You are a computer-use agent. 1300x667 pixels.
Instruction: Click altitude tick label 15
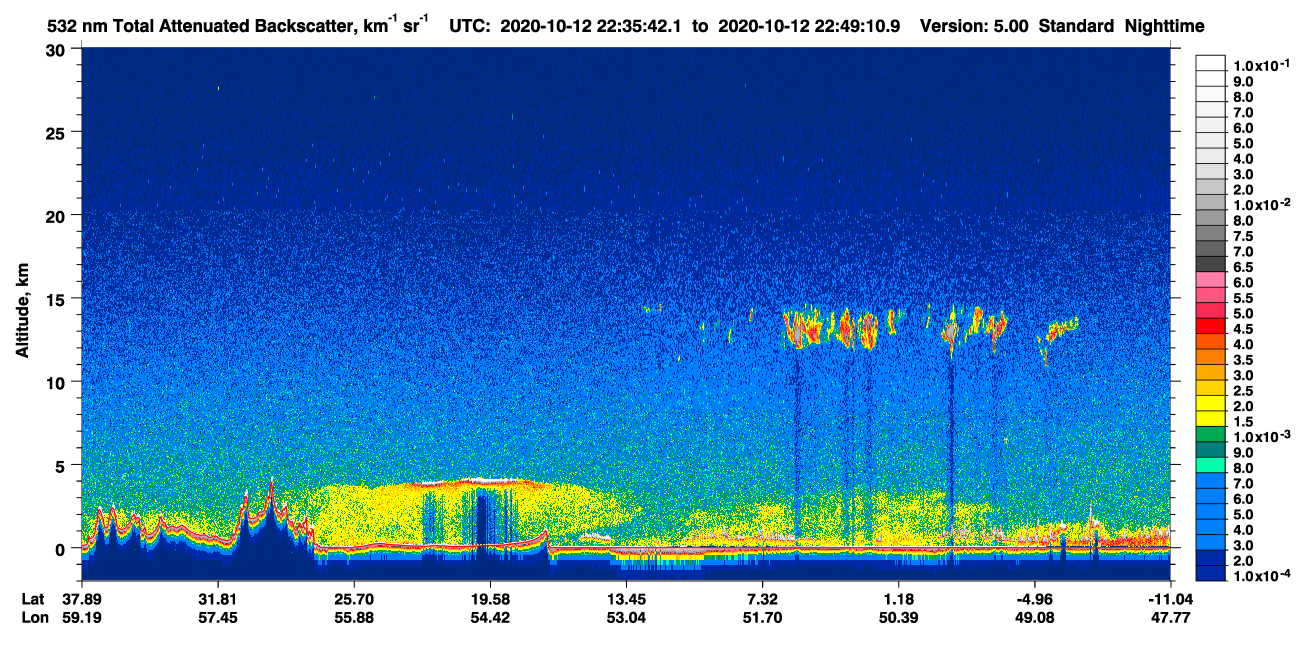pos(58,298)
